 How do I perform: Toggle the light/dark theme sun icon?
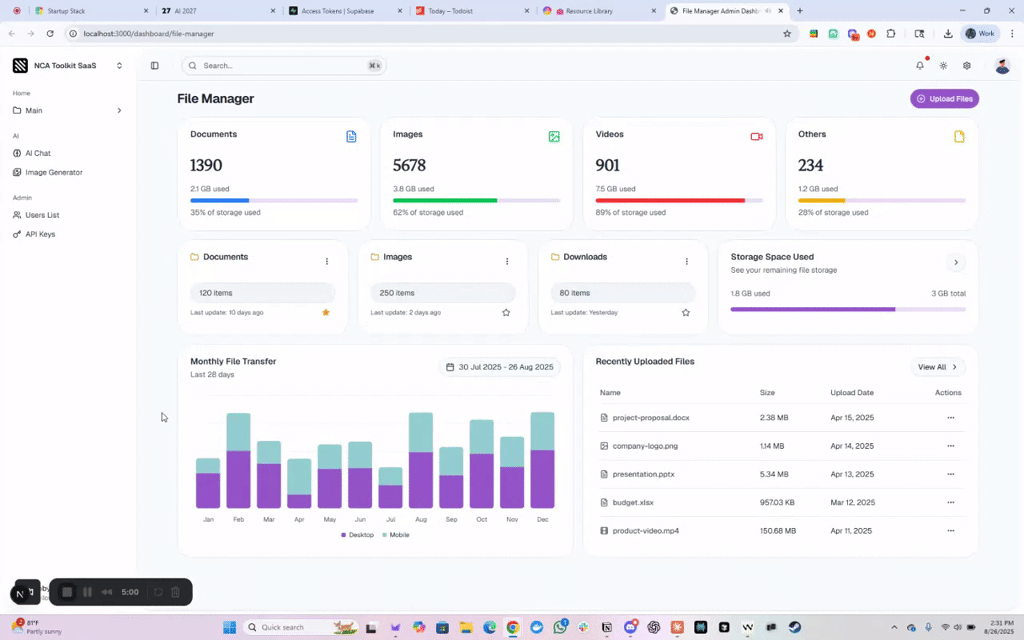pos(944,65)
